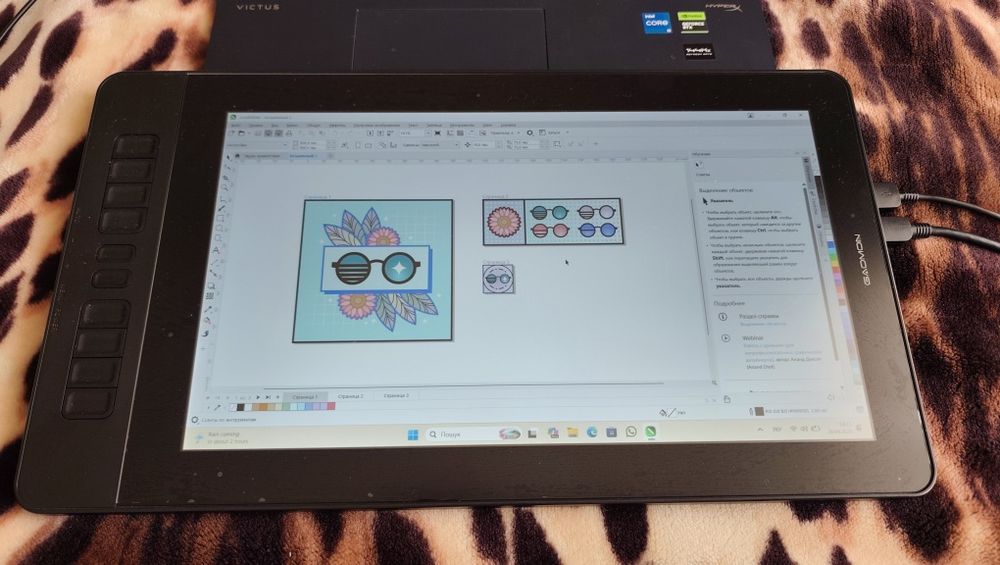Open the Единицы units dropdown
Viewport: 1000px width, 565px height.
430,145
